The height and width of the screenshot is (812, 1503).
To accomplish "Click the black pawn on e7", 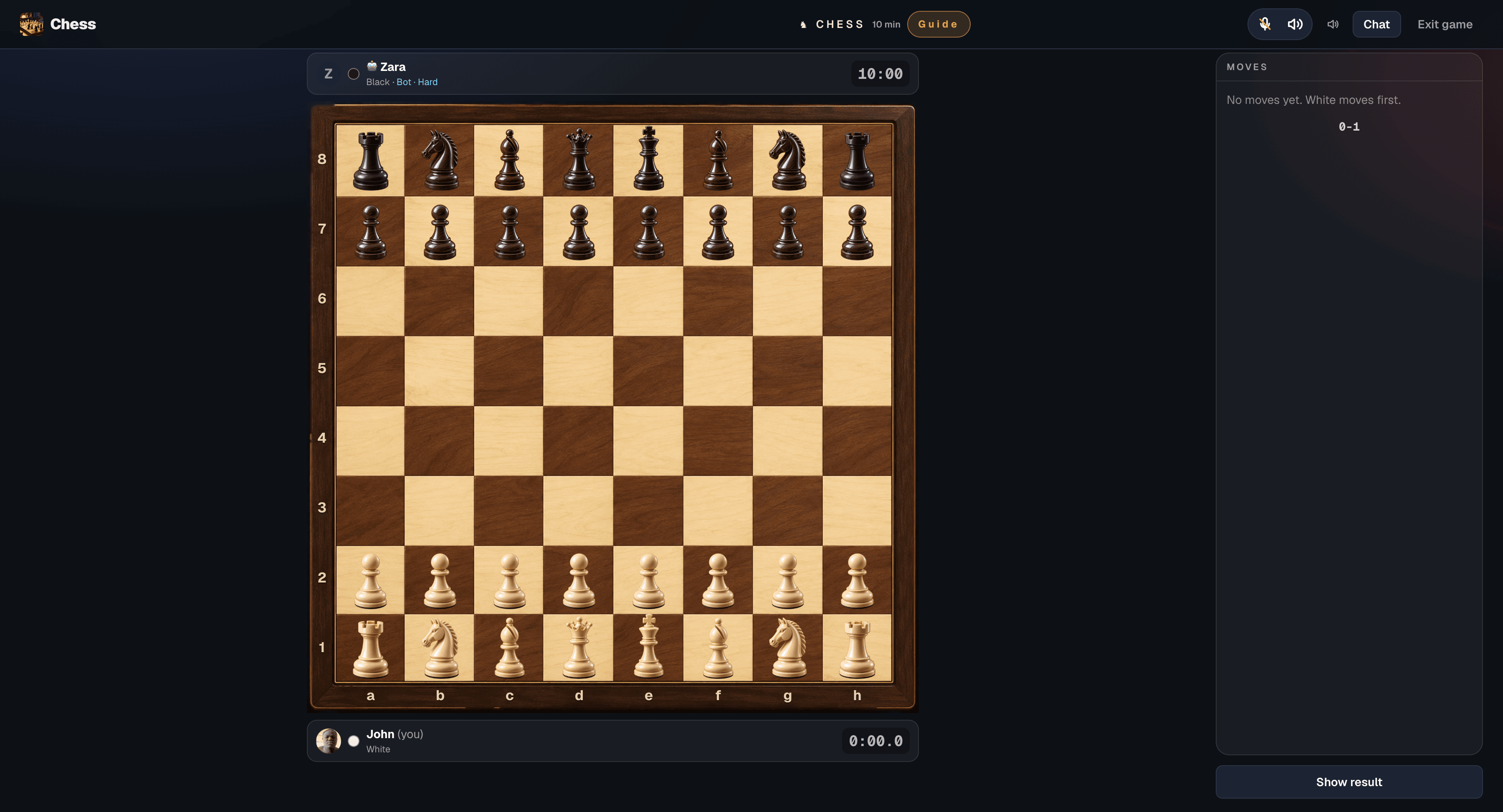I will pyautogui.click(x=648, y=232).
